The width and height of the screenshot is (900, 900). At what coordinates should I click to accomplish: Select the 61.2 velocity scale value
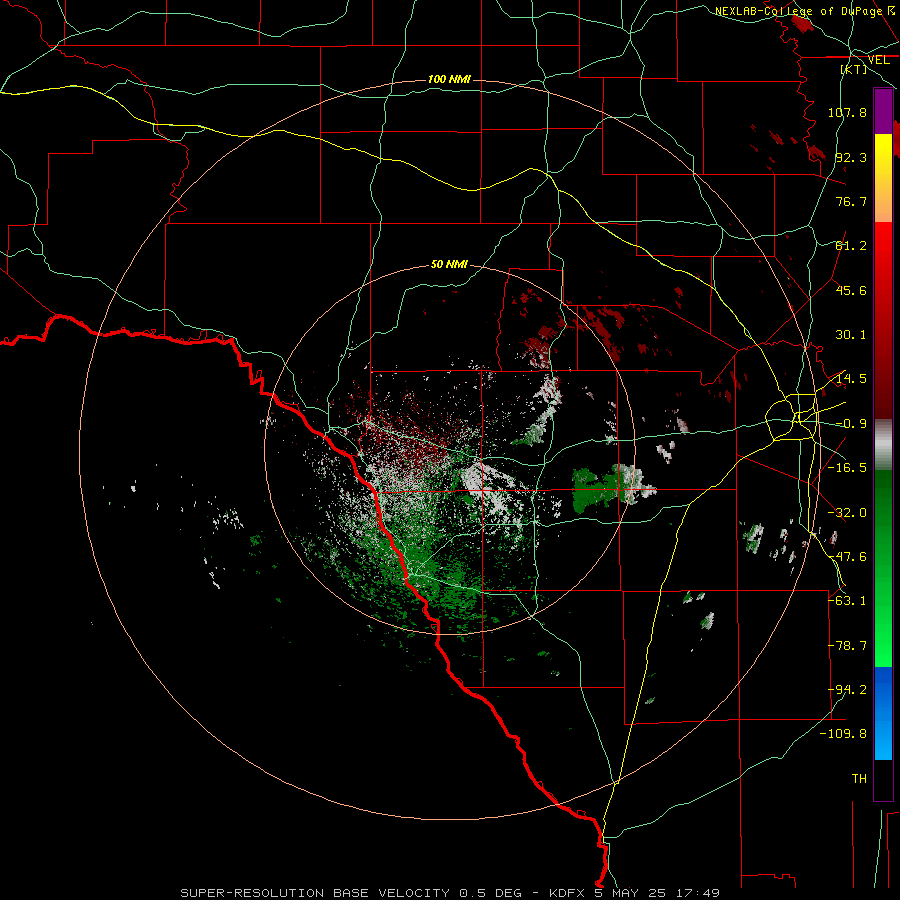coord(851,246)
